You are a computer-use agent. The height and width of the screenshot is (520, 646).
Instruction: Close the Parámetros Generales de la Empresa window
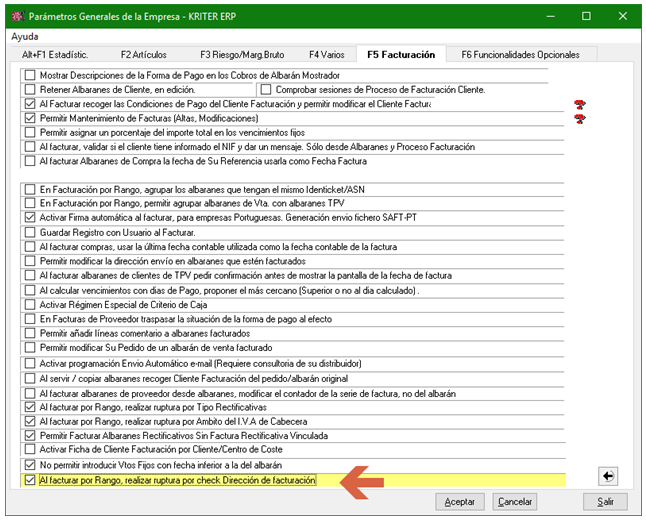[x=623, y=16]
